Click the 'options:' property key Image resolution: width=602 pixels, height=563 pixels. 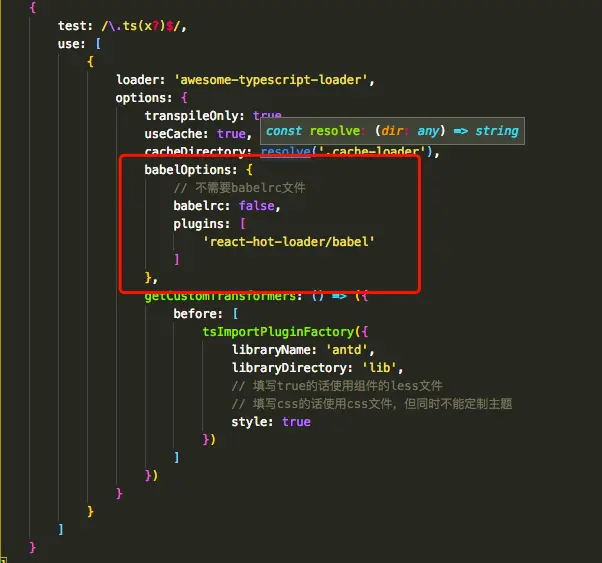144,98
